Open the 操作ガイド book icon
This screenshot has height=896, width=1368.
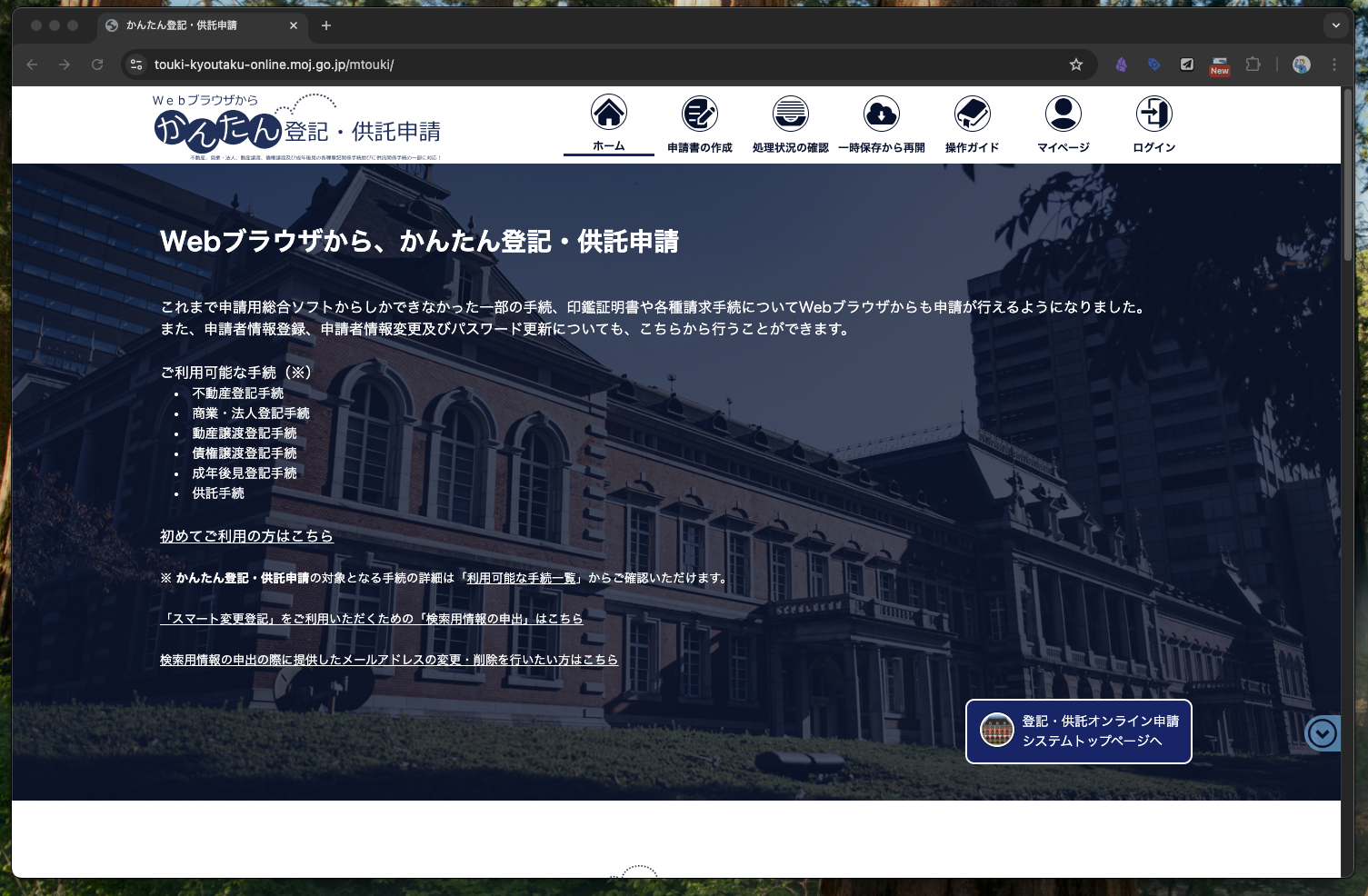(x=972, y=114)
